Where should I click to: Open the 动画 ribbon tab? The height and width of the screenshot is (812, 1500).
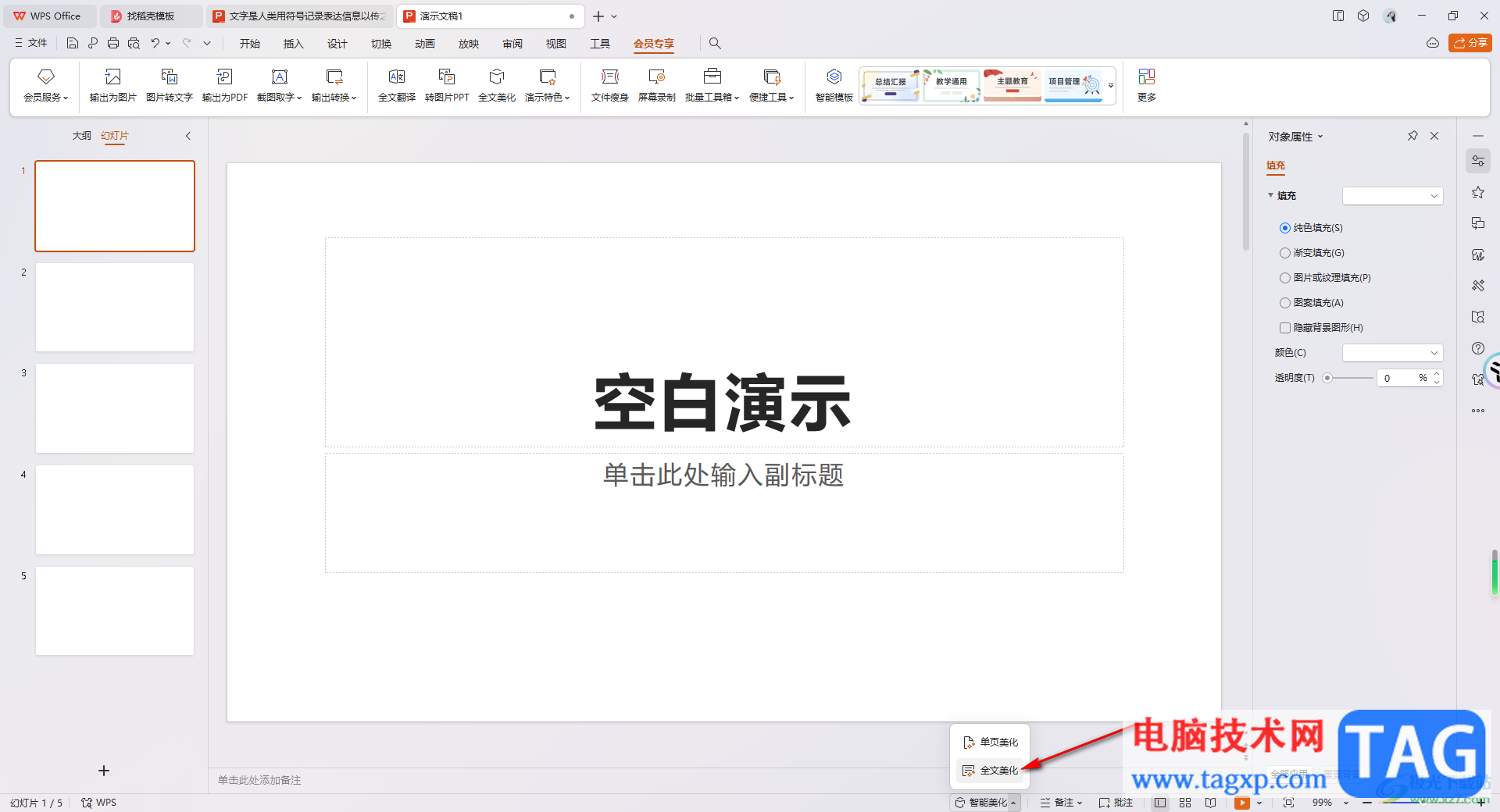pos(424,44)
